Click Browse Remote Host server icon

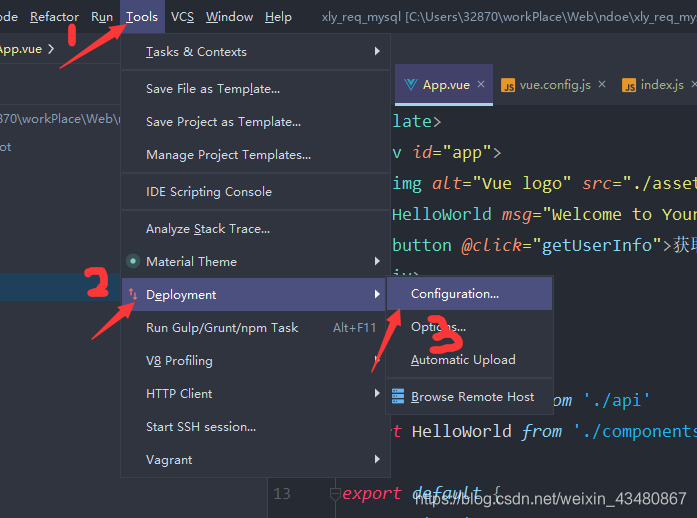(398, 396)
